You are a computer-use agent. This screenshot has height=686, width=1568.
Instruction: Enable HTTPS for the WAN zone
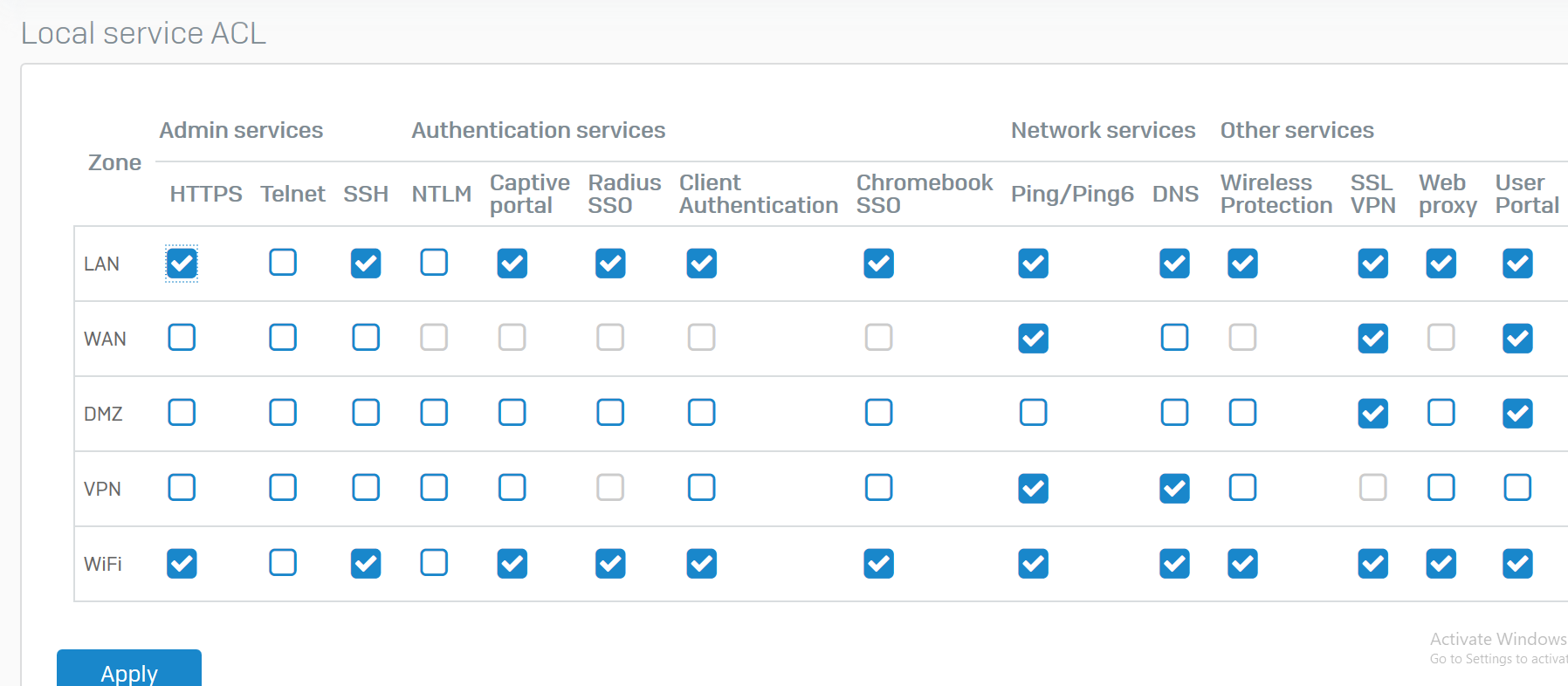pyautogui.click(x=182, y=338)
